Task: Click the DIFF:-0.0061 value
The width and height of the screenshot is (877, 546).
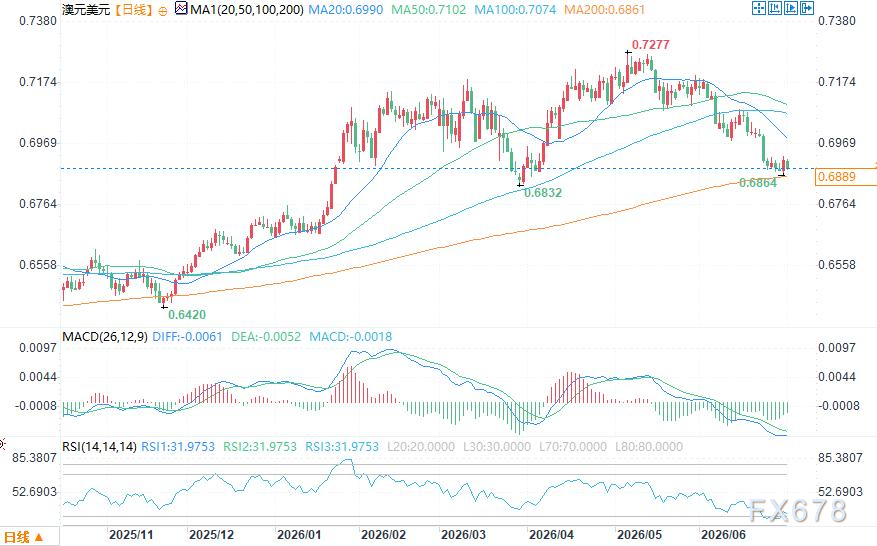Action: pos(187,337)
